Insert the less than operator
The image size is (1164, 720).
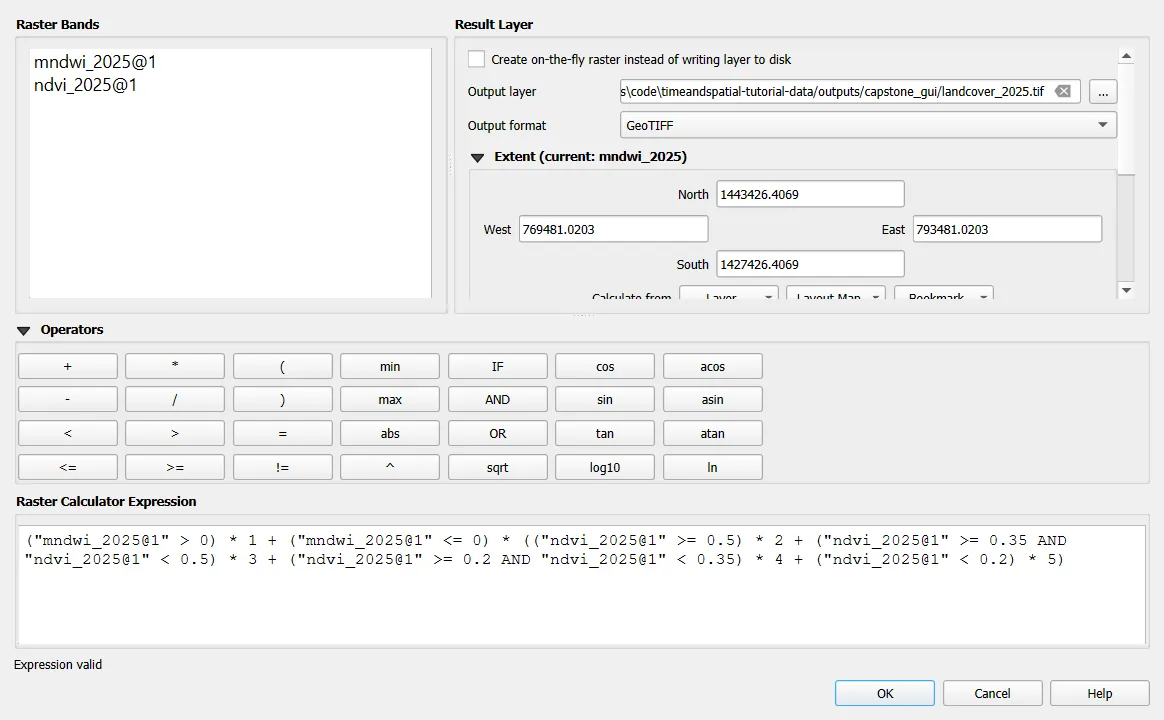click(x=68, y=433)
